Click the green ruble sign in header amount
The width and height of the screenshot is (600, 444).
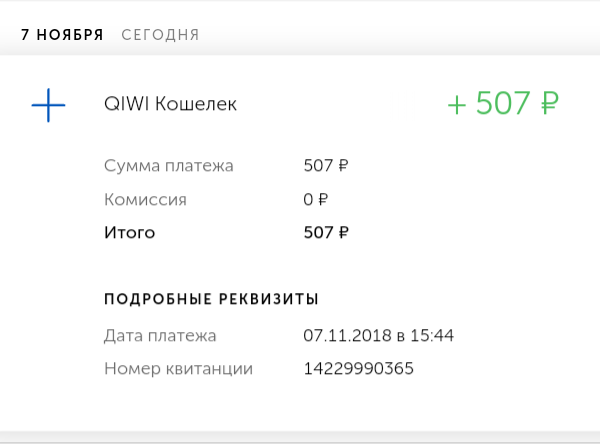[x=546, y=104]
